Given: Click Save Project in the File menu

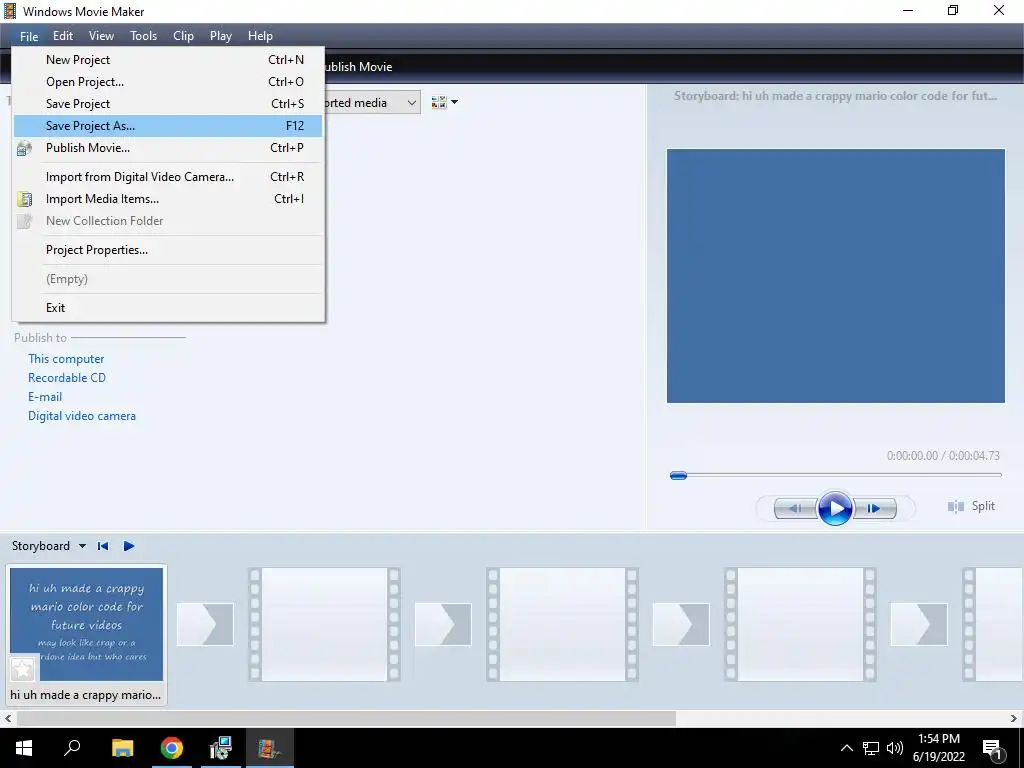Looking at the screenshot, I should click(168, 104).
